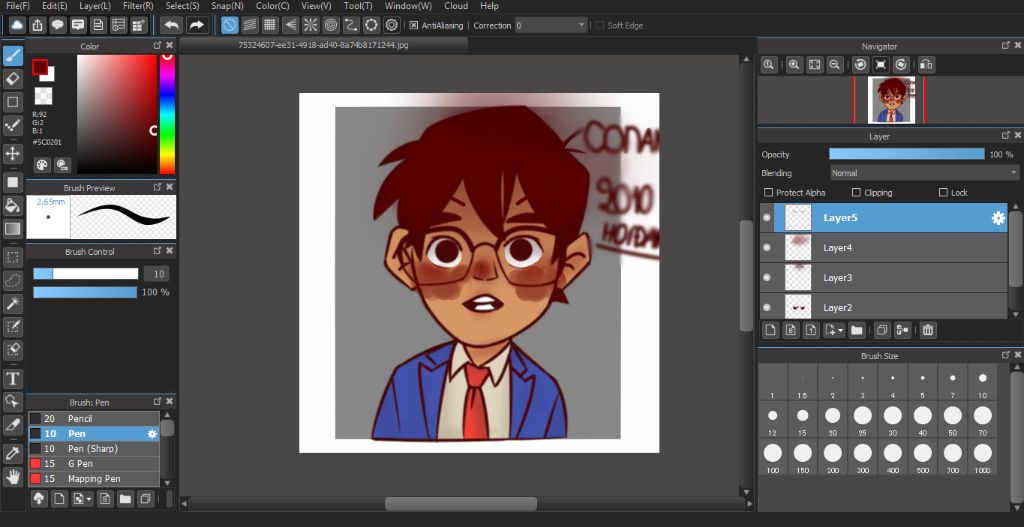1024x527 pixels.
Task: Hide Layer3 visibility
Action: 767,278
